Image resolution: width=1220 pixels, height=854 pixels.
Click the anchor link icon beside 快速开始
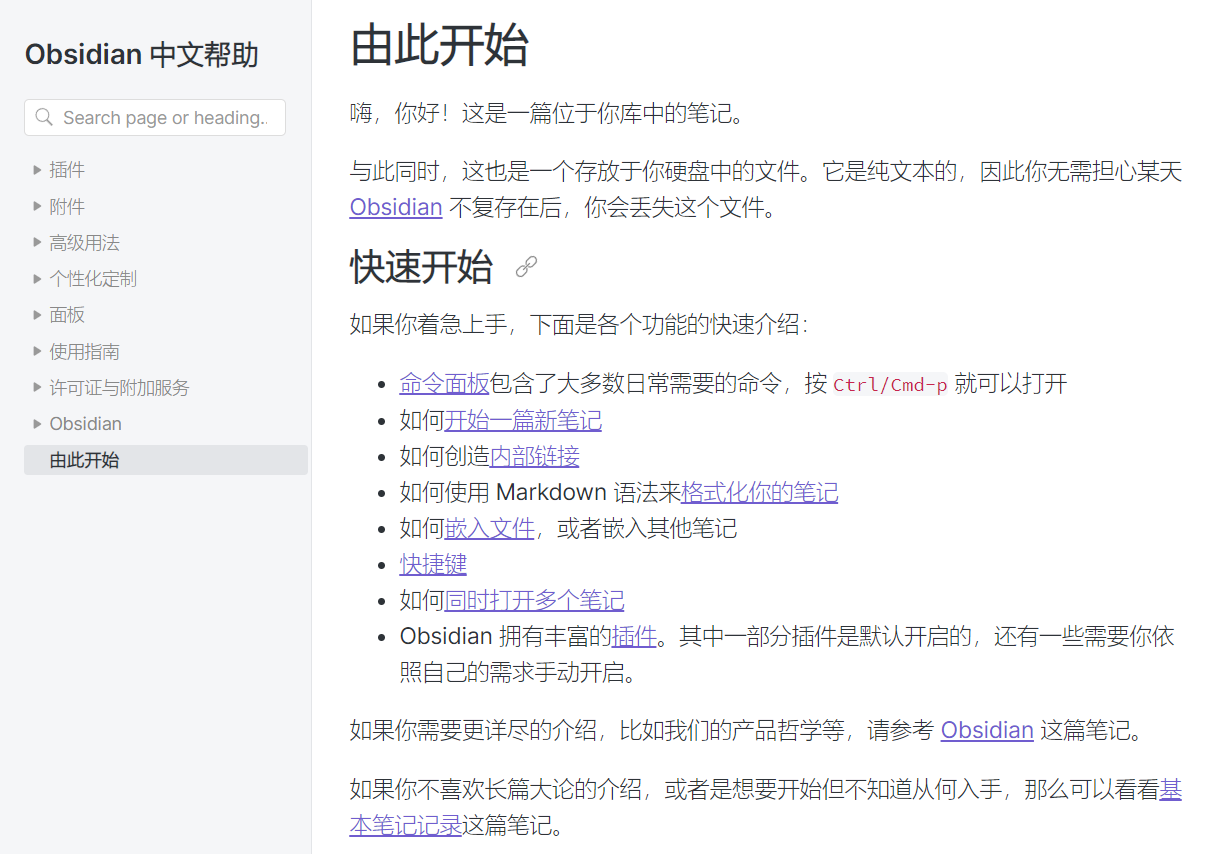[x=525, y=267]
